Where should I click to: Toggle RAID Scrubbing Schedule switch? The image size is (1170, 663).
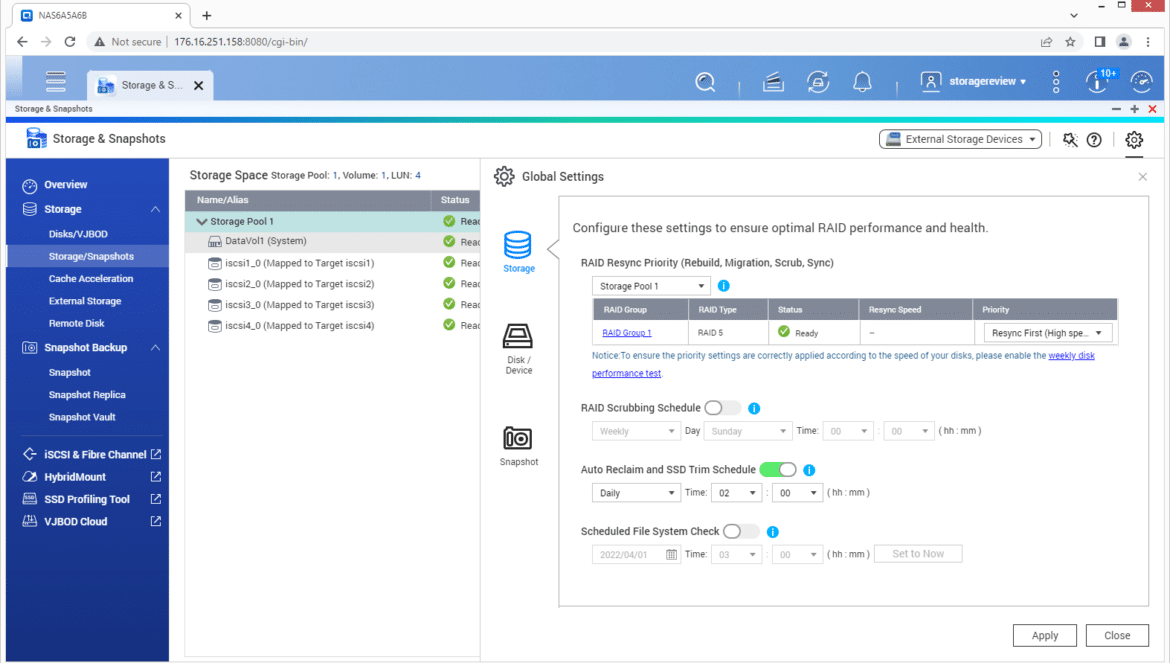click(722, 408)
